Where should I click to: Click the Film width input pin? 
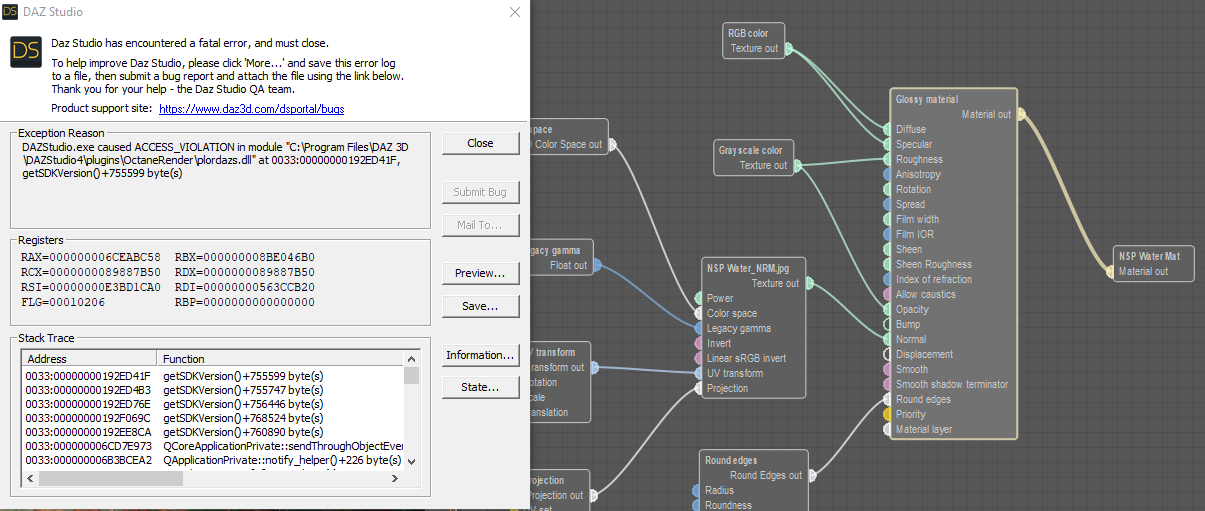[x=887, y=219]
